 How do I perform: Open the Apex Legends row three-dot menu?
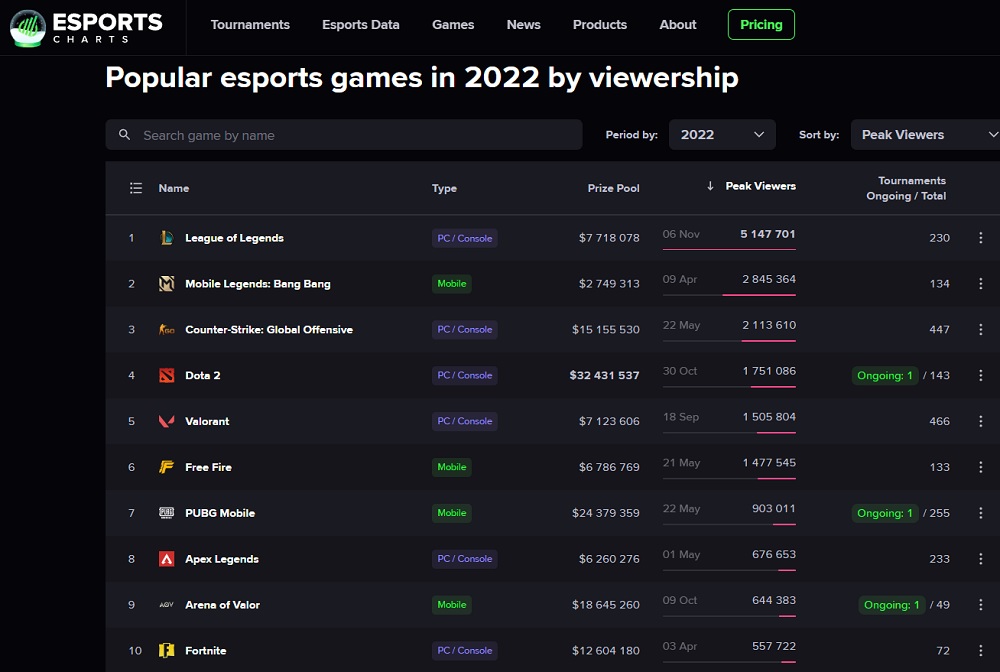pyautogui.click(x=980, y=559)
